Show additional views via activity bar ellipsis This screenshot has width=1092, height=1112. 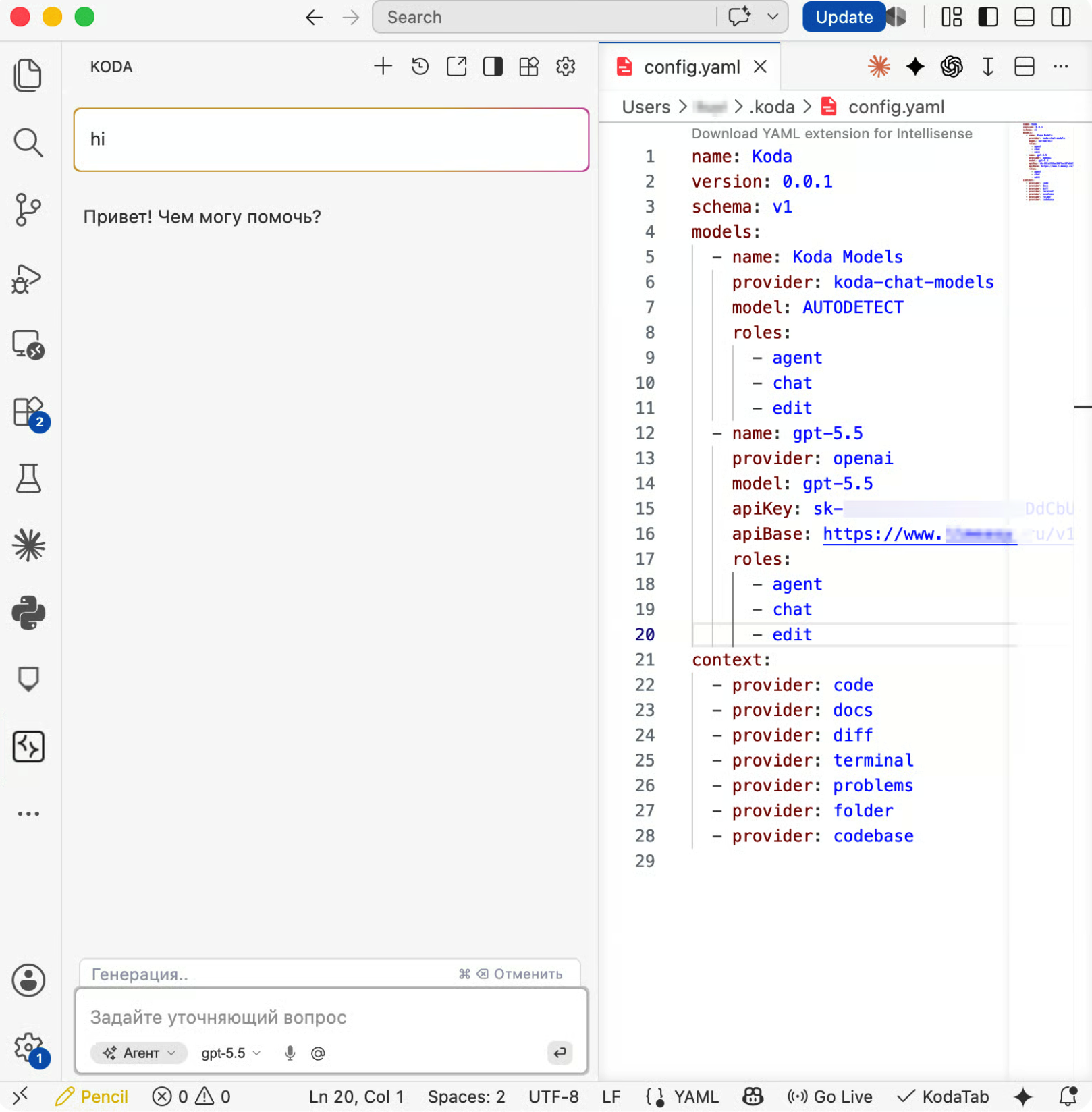(28, 814)
